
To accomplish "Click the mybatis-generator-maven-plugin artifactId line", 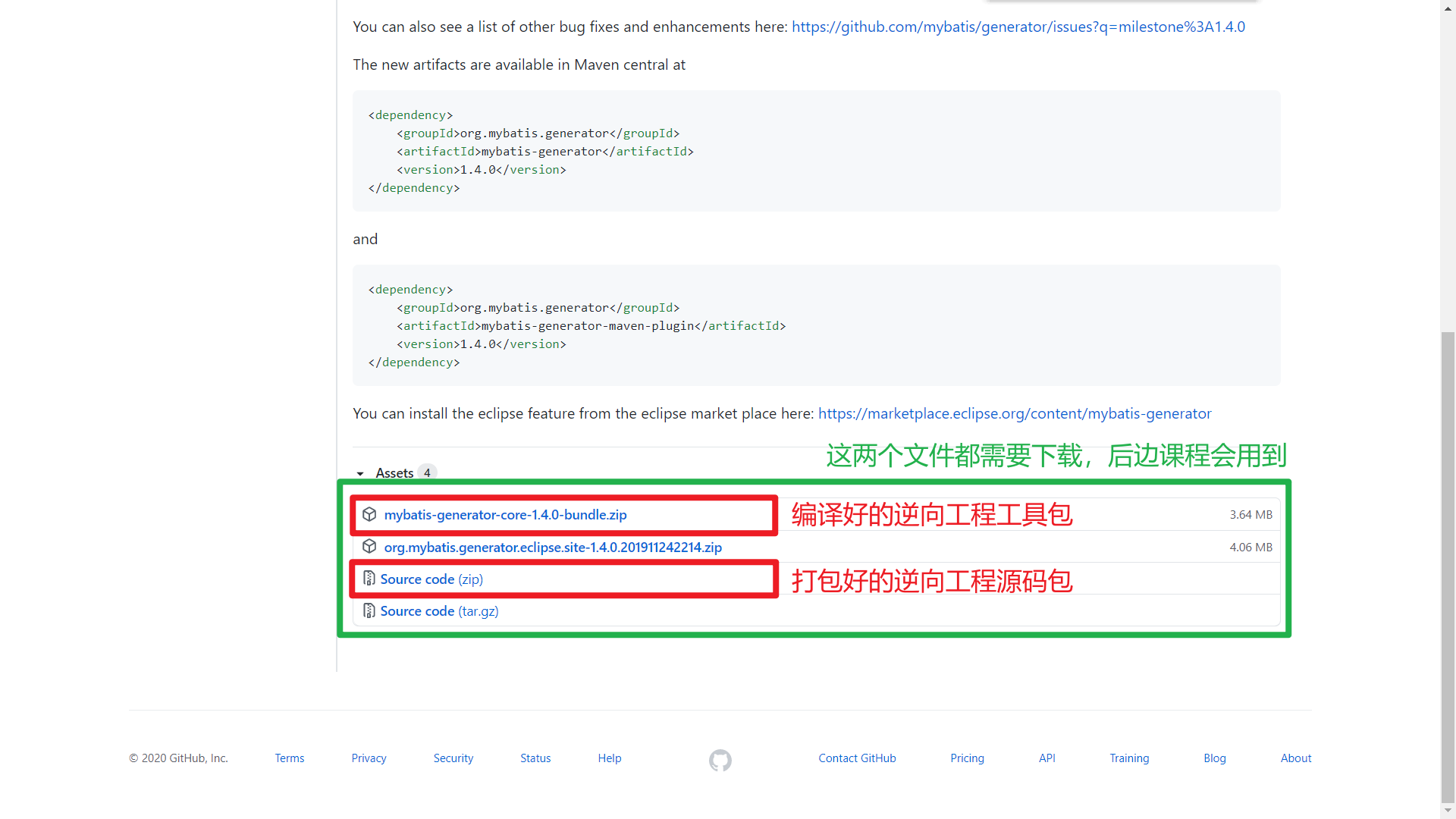I will (x=591, y=326).
